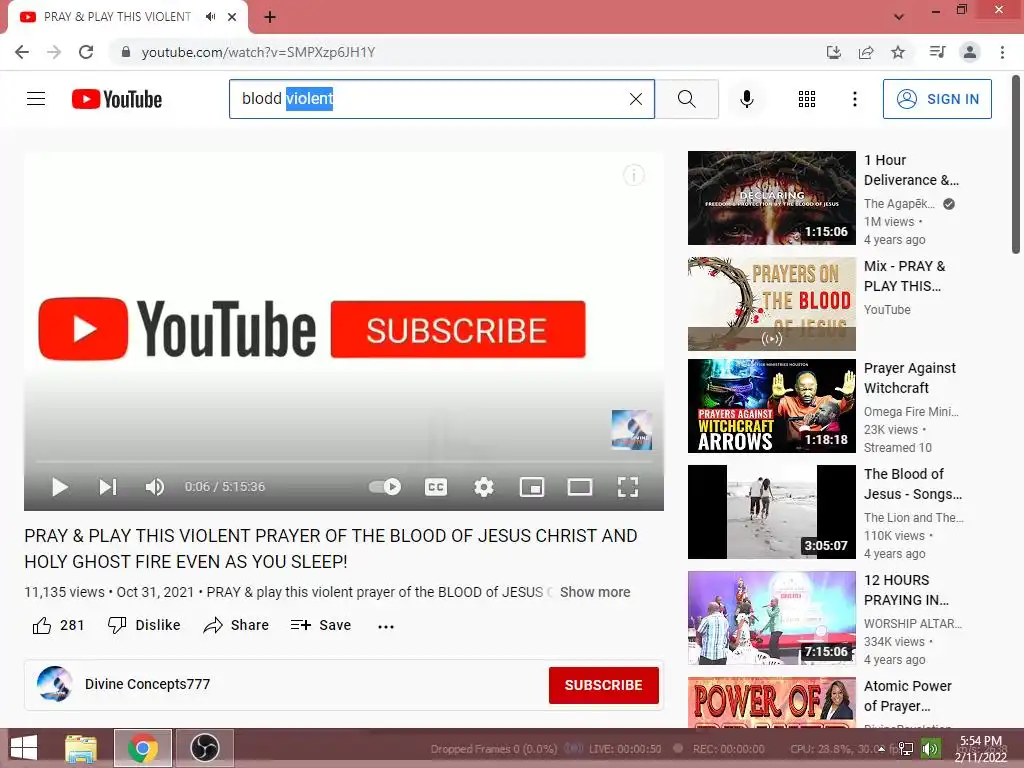This screenshot has height=768, width=1024.
Task: Open Mix - PRAY & PLAY thumbnail
Action: 772,304
